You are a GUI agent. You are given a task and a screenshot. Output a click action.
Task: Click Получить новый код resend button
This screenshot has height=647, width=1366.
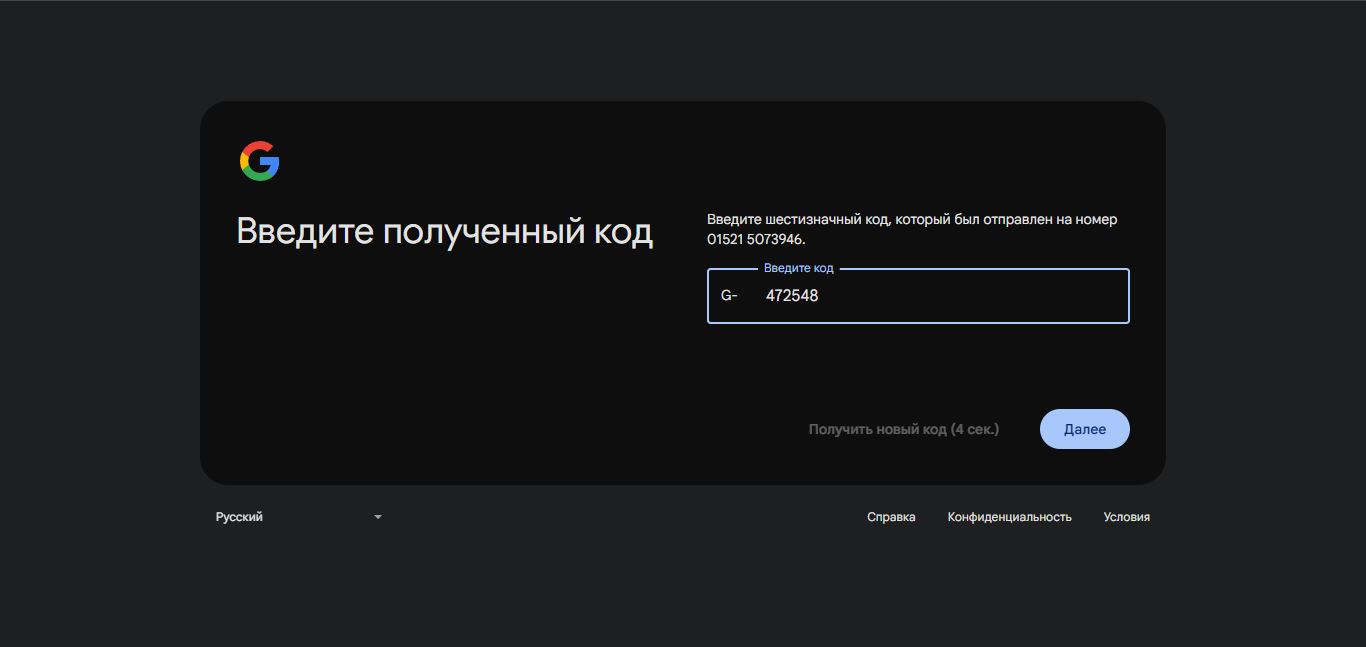903,429
